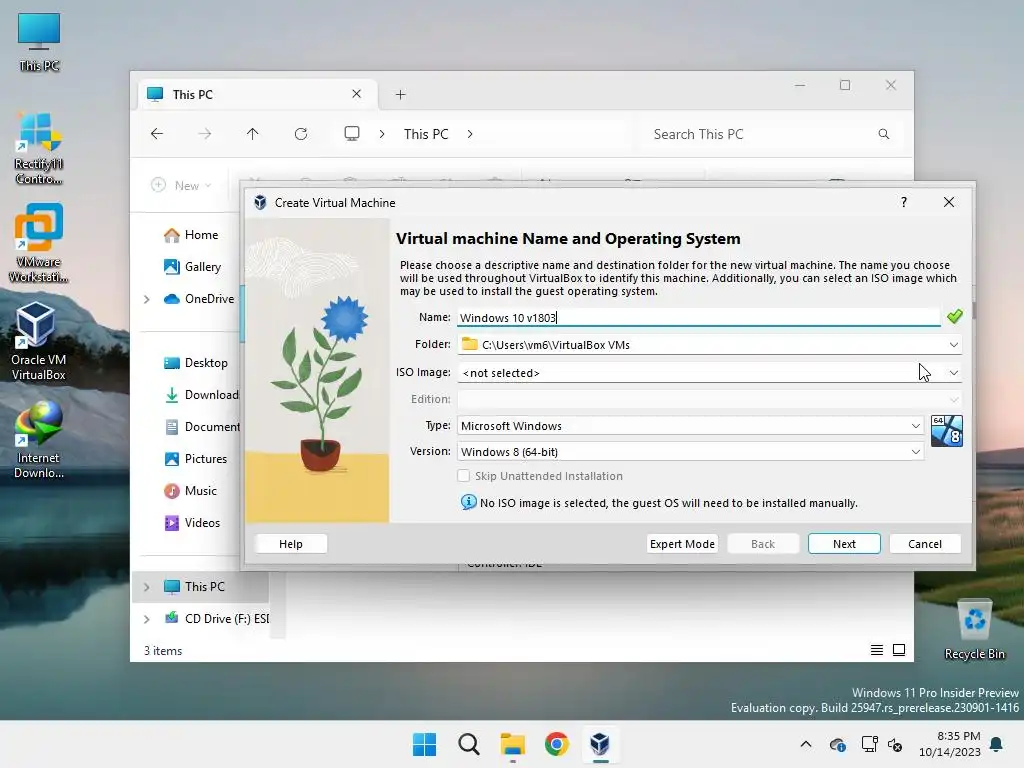This screenshot has width=1024, height=768.
Task: Switch Explorer to details view
Action: (877, 650)
